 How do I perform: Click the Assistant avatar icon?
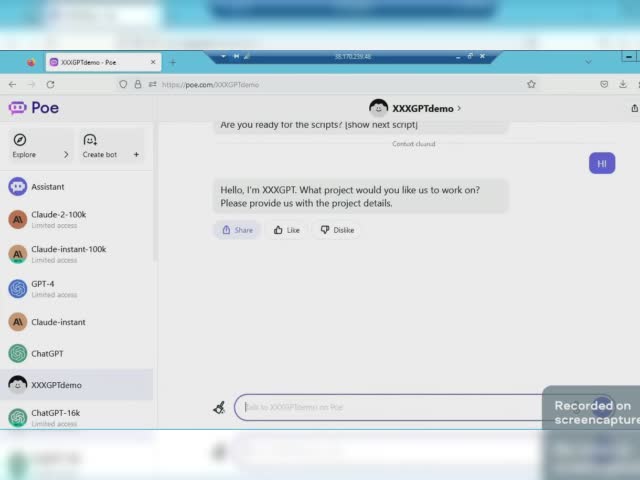(18, 187)
